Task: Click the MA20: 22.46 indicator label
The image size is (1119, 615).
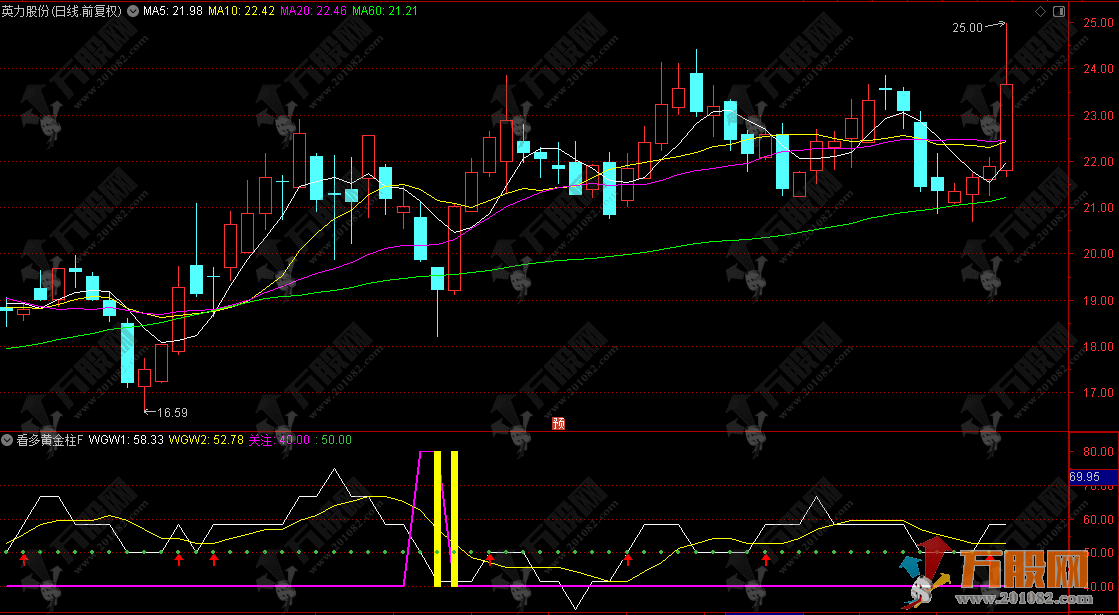Action: click(x=314, y=11)
